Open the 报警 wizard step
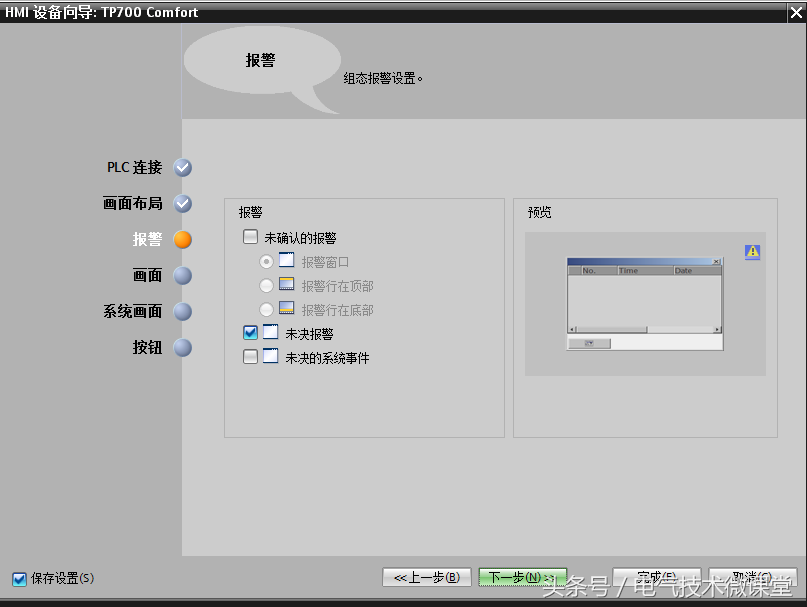 point(147,240)
